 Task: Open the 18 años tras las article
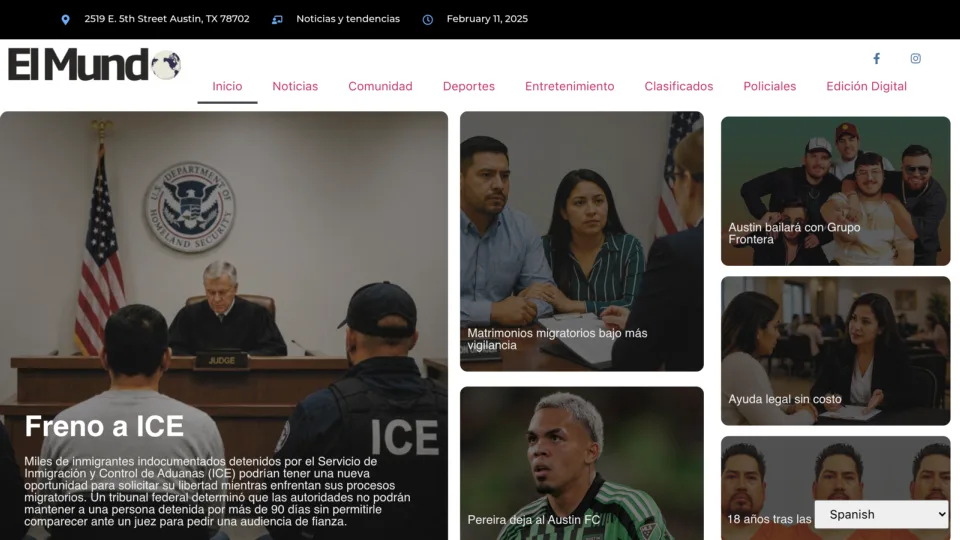pyautogui.click(x=769, y=519)
